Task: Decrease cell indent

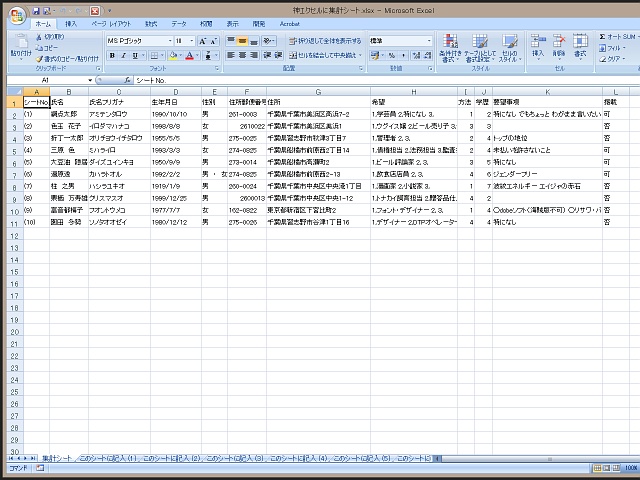Action: point(267,55)
